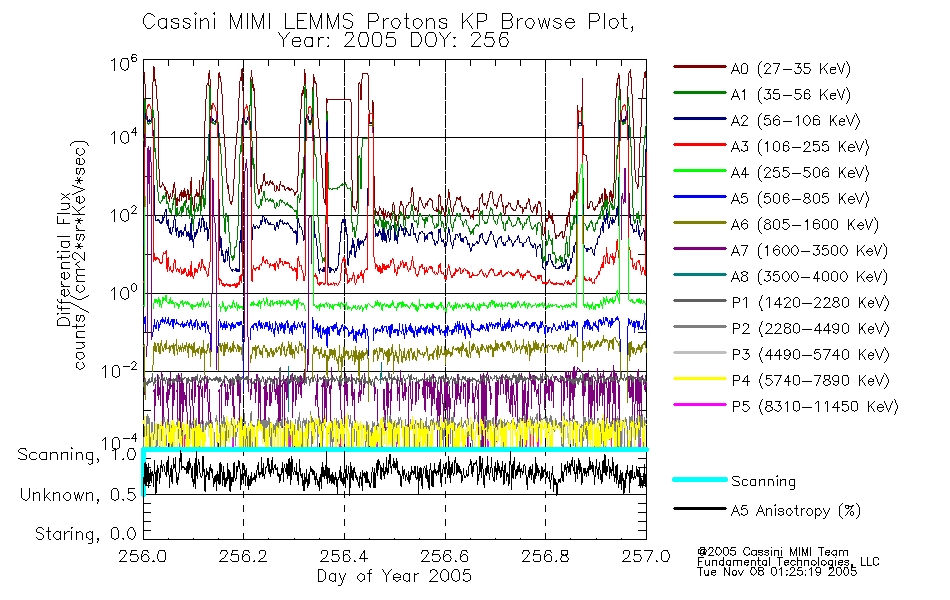The height and width of the screenshot is (600, 950).
Task: Click the A6 (805-1600 KeV) legend label
Action: pyautogui.click(x=804, y=225)
